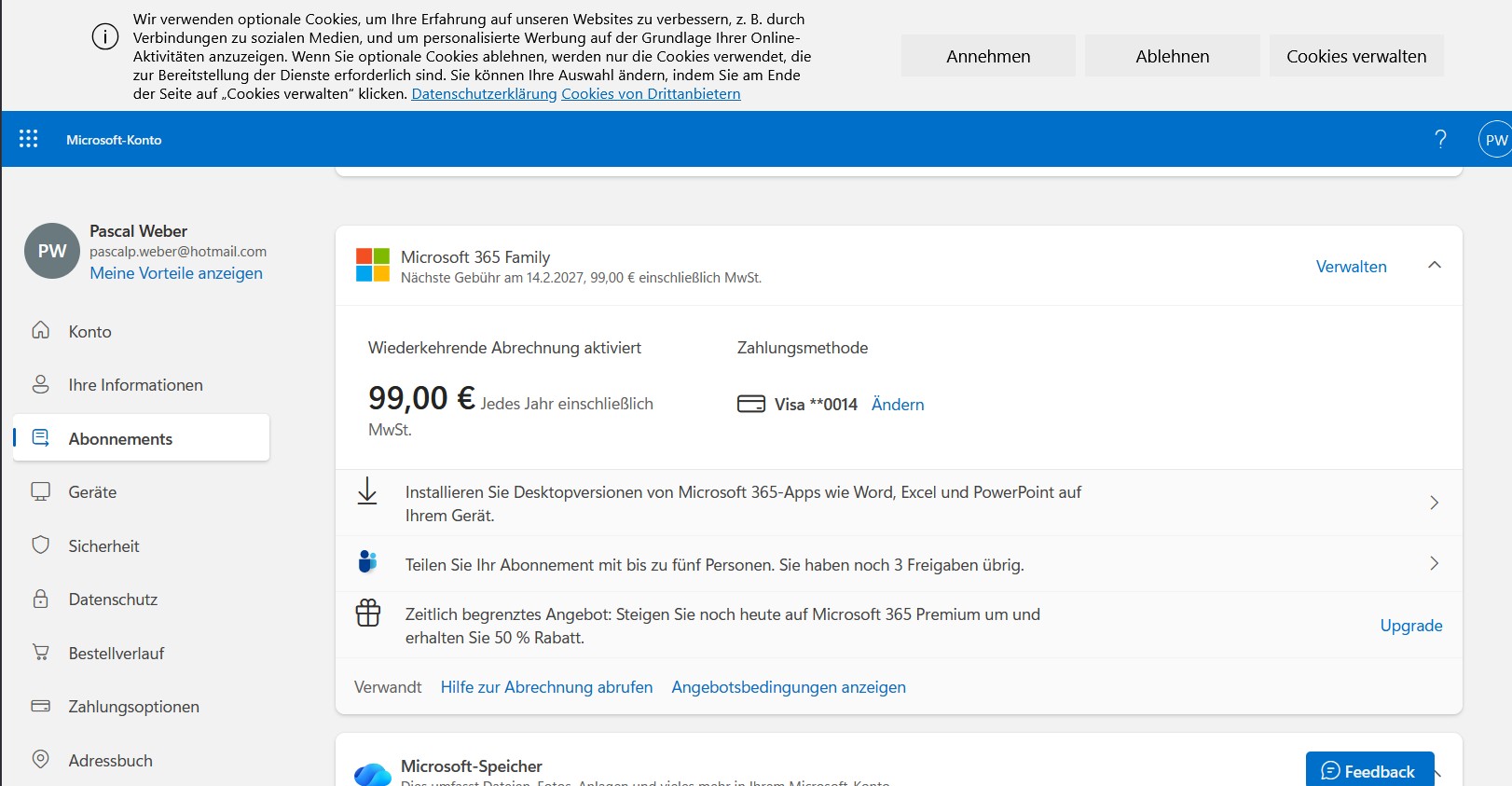The image size is (1512, 786).
Task: Click the Ihre Informationen person icon
Action: point(41,384)
